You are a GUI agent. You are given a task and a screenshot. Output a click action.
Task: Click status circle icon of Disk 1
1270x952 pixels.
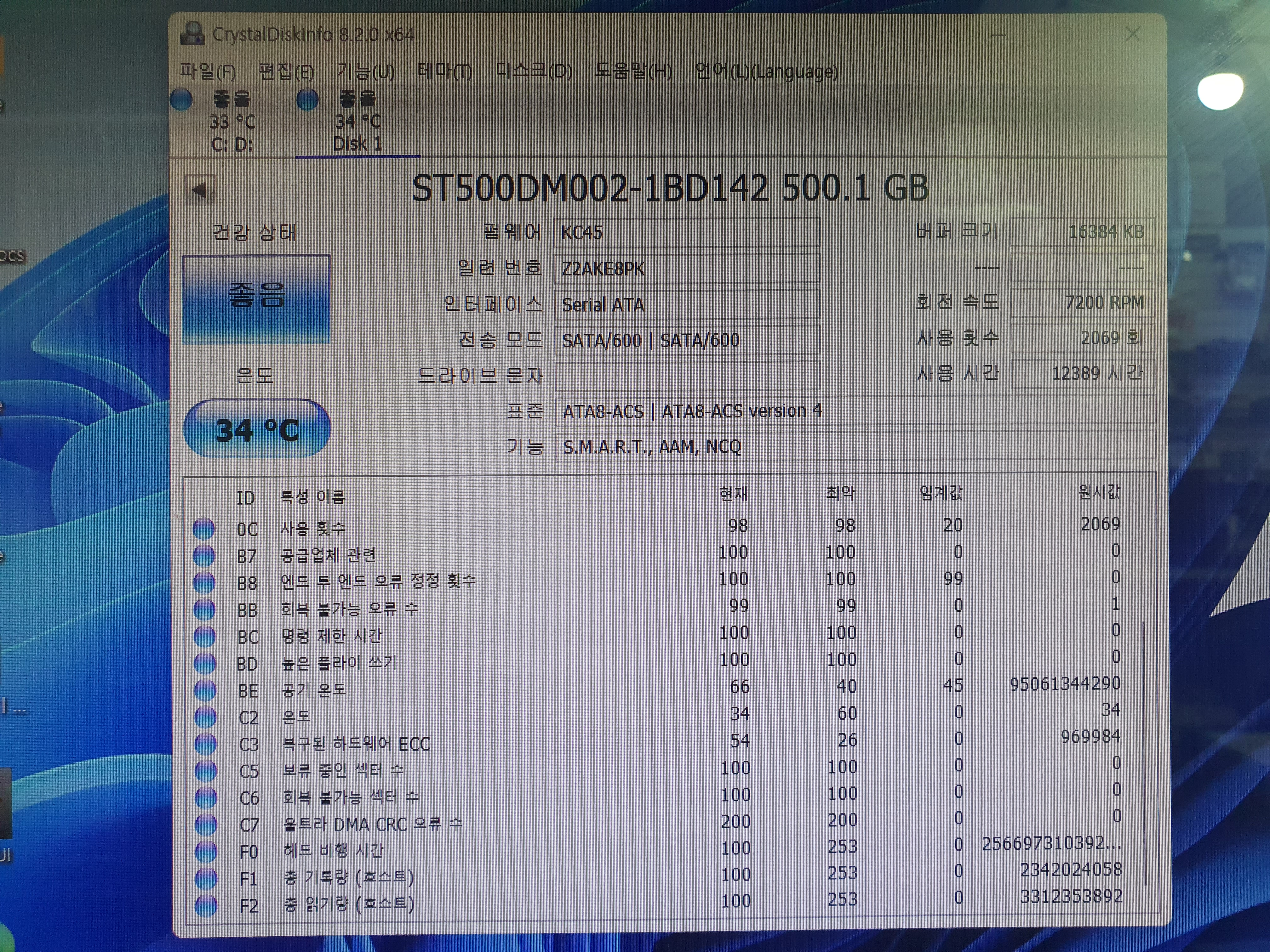307,100
